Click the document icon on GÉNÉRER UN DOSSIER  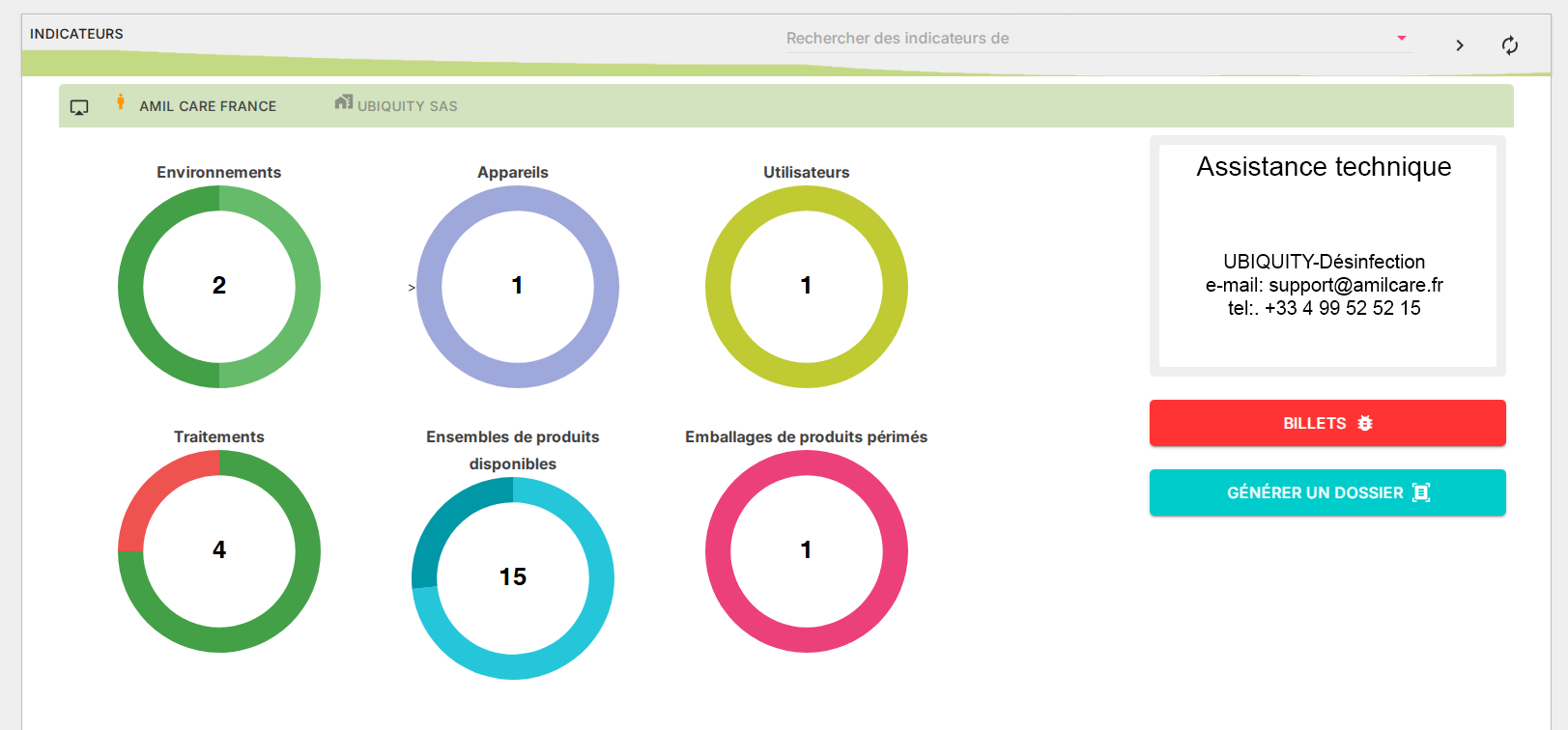(x=1420, y=492)
